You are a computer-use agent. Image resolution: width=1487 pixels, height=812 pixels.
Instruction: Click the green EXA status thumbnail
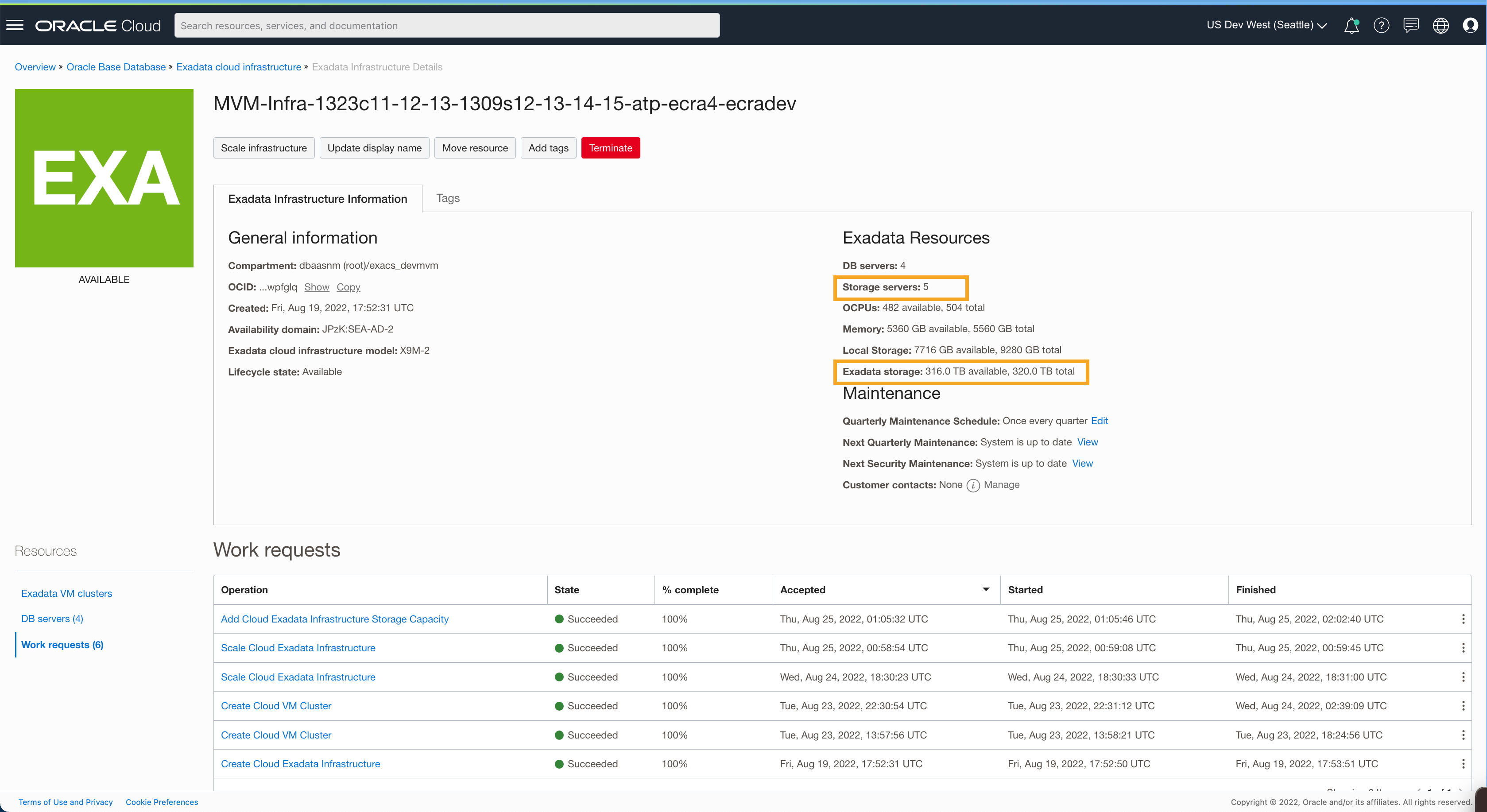[104, 178]
